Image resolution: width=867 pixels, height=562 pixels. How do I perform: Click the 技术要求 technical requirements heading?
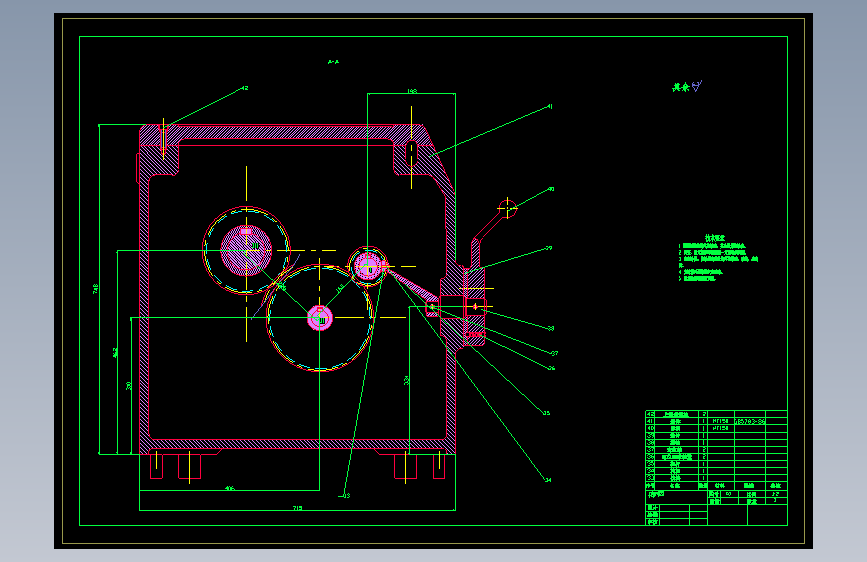pos(715,238)
